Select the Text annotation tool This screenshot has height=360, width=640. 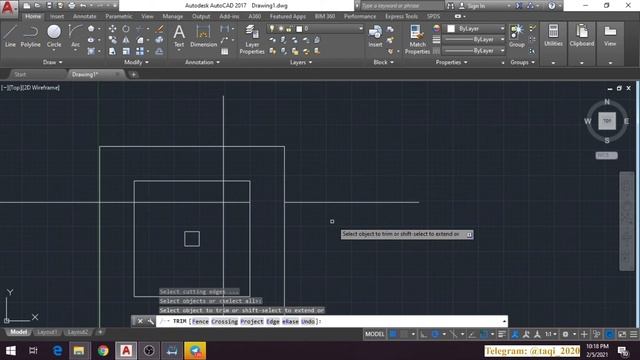tap(179, 36)
